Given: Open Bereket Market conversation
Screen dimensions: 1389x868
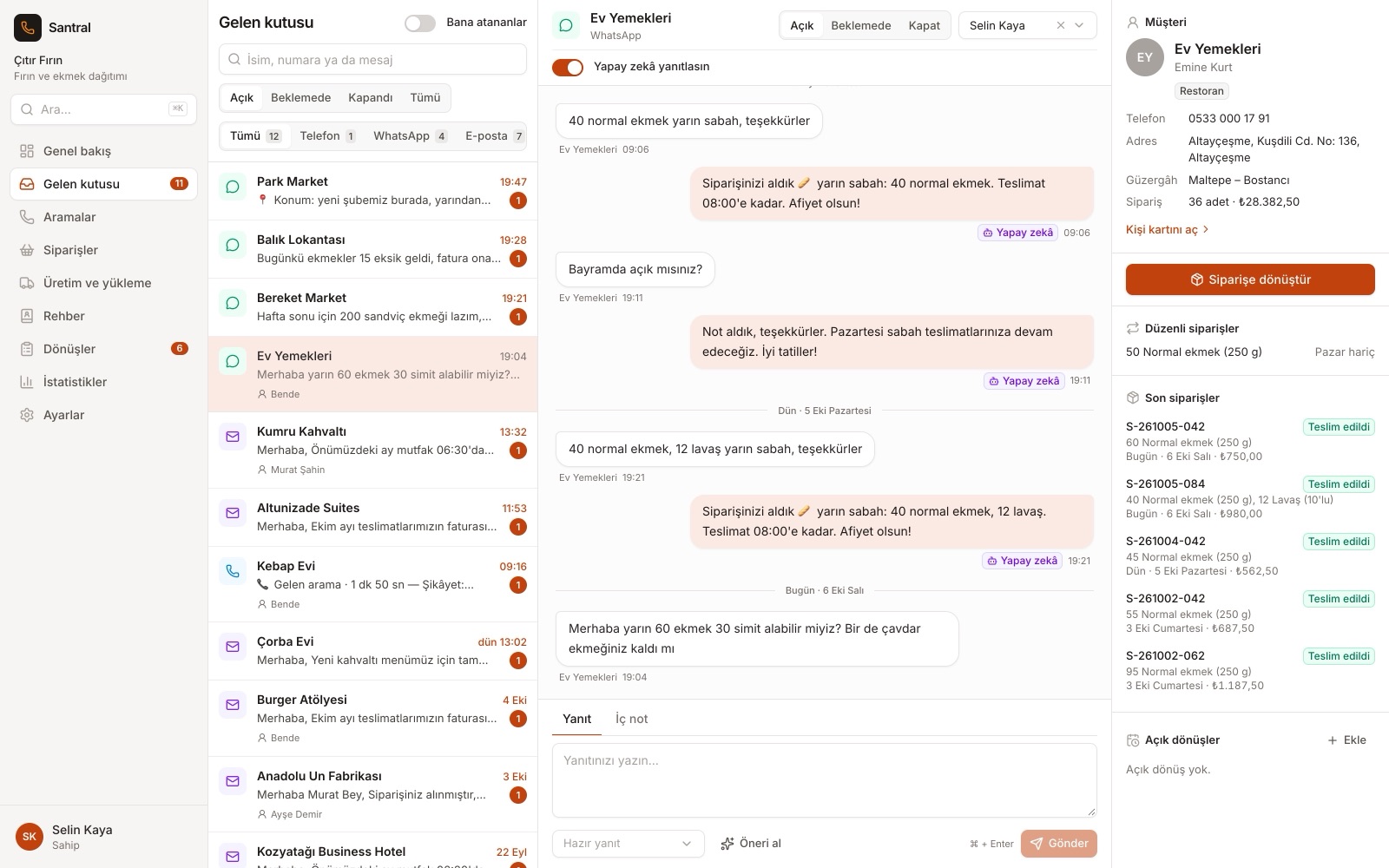Looking at the screenshot, I should pyautogui.click(x=372, y=307).
